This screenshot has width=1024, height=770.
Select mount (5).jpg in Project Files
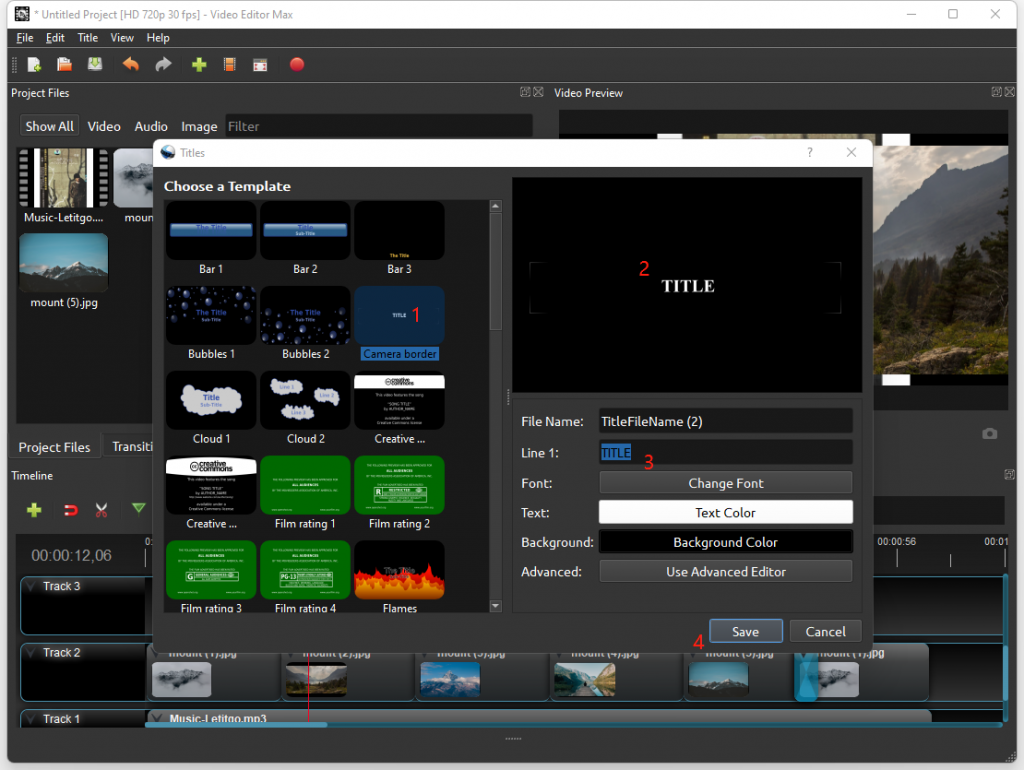pos(64,272)
